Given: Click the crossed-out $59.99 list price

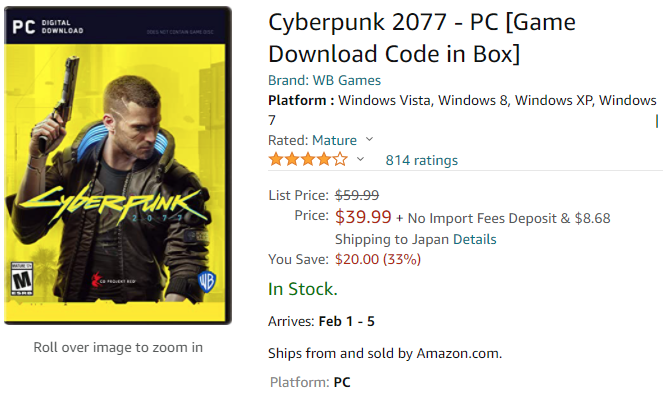Looking at the screenshot, I should pos(357,195).
